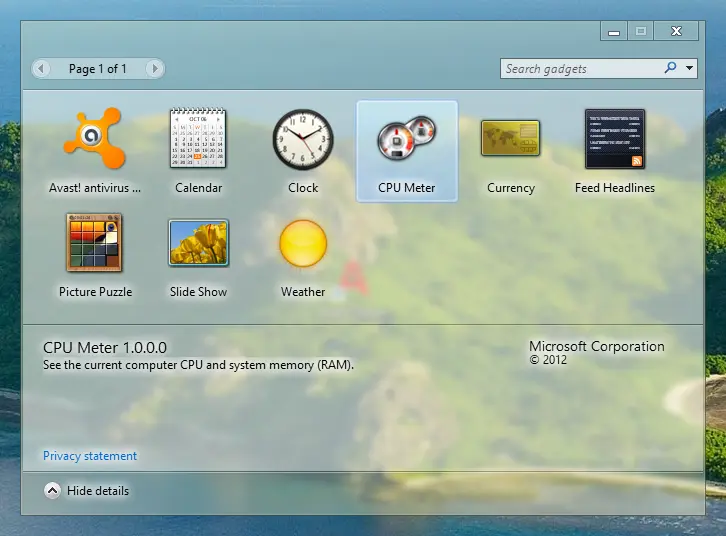This screenshot has width=726, height=536.
Task: Open the Privacy statement link
Action: (x=90, y=456)
